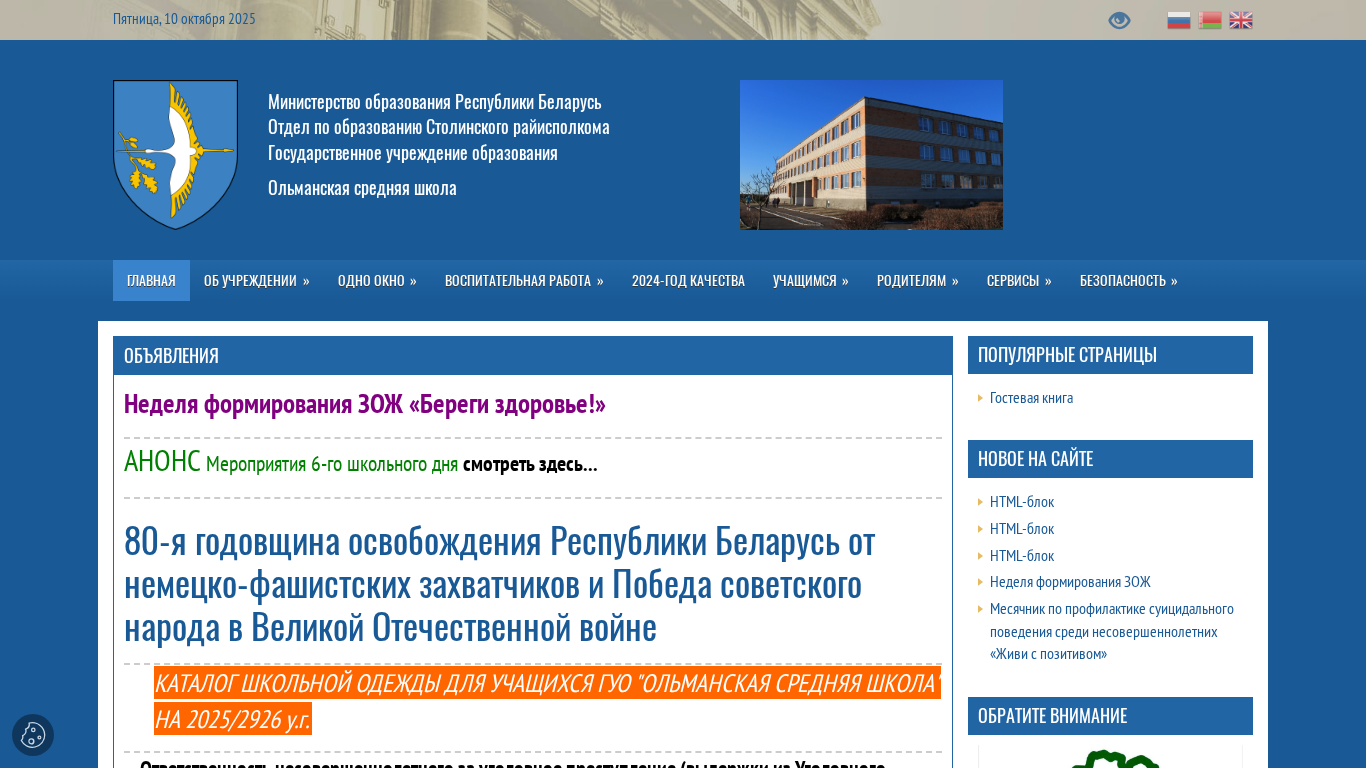This screenshot has height=768, width=1366.
Task: Click the НОВОЕ НА САЙТЕ header
Action: (x=1110, y=459)
